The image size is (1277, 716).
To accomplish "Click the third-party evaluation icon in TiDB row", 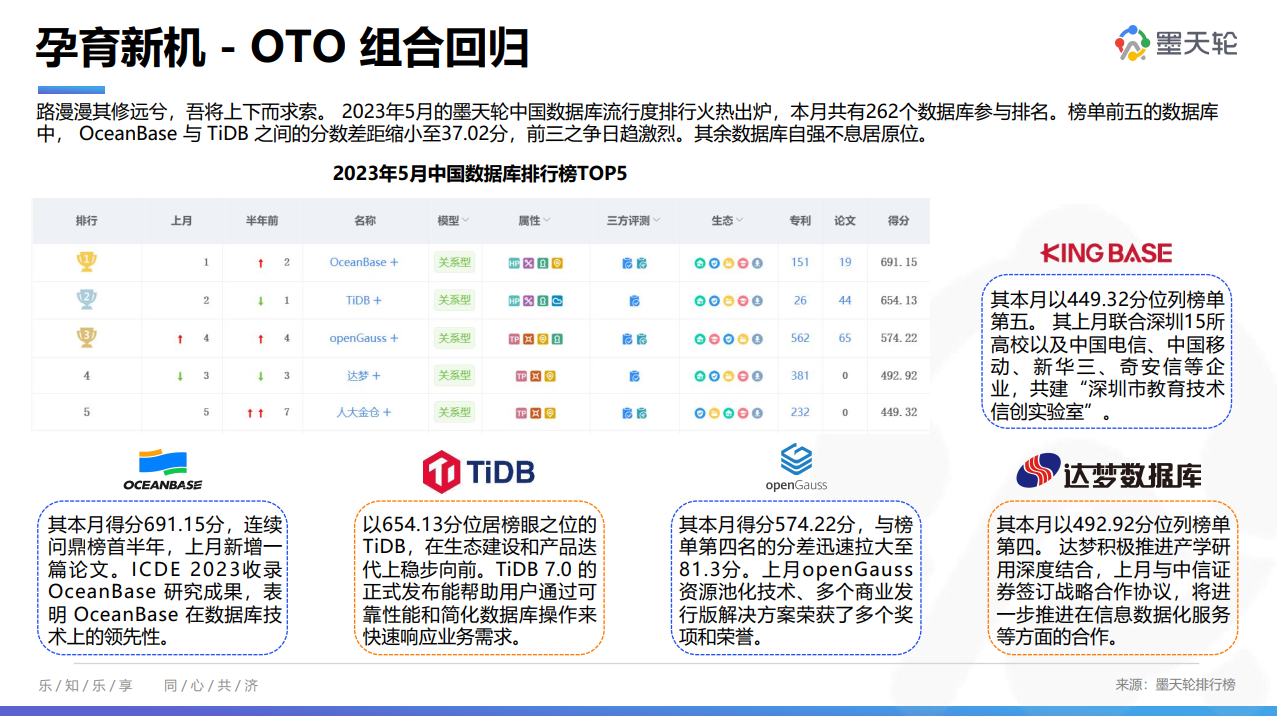I will pos(634,300).
